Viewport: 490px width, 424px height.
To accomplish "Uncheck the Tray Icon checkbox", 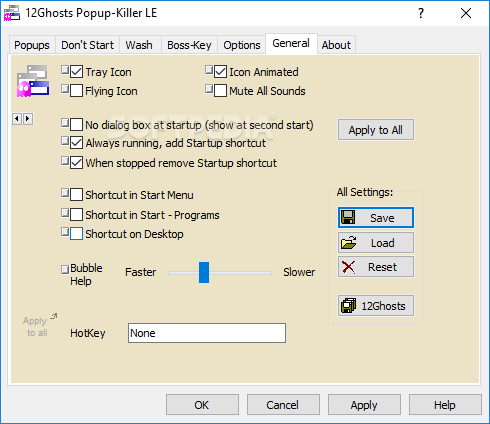I will click(77, 72).
